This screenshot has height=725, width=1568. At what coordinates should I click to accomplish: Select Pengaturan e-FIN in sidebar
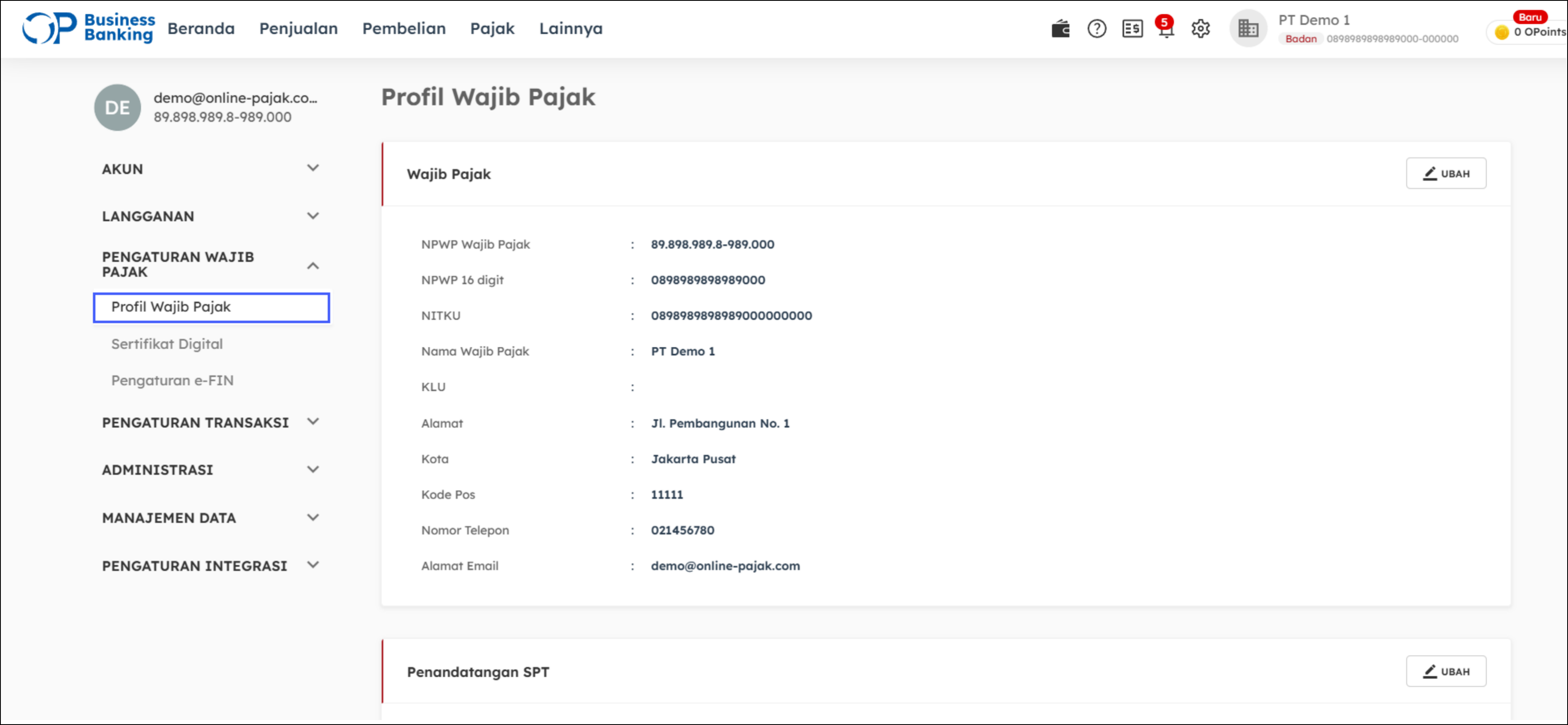(172, 381)
